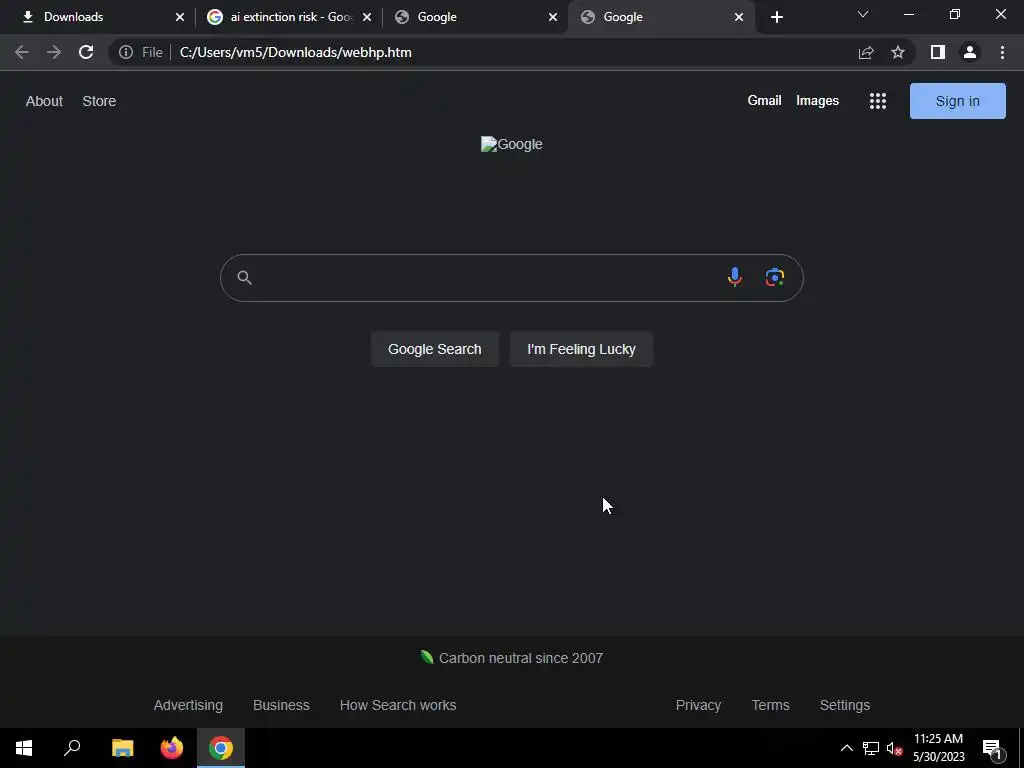Open the How Search works link
This screenshot has height=768, width=1024.
pos(398,705)
